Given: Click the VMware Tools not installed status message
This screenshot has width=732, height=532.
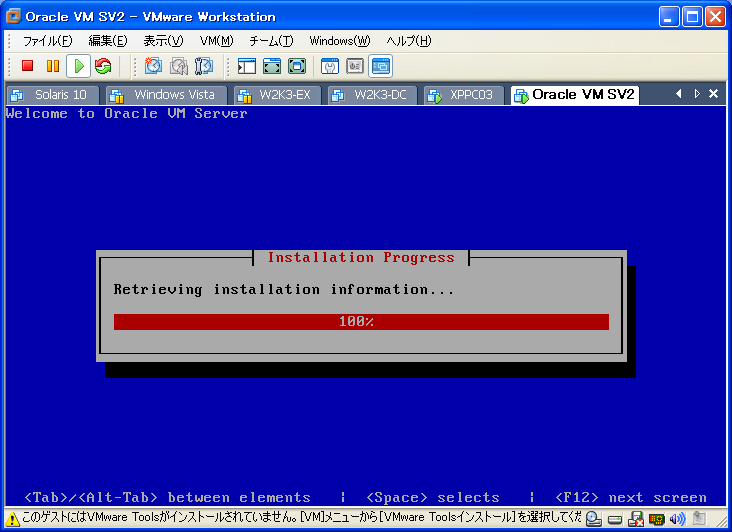Looking at the screenshot, I should (302, 518).
